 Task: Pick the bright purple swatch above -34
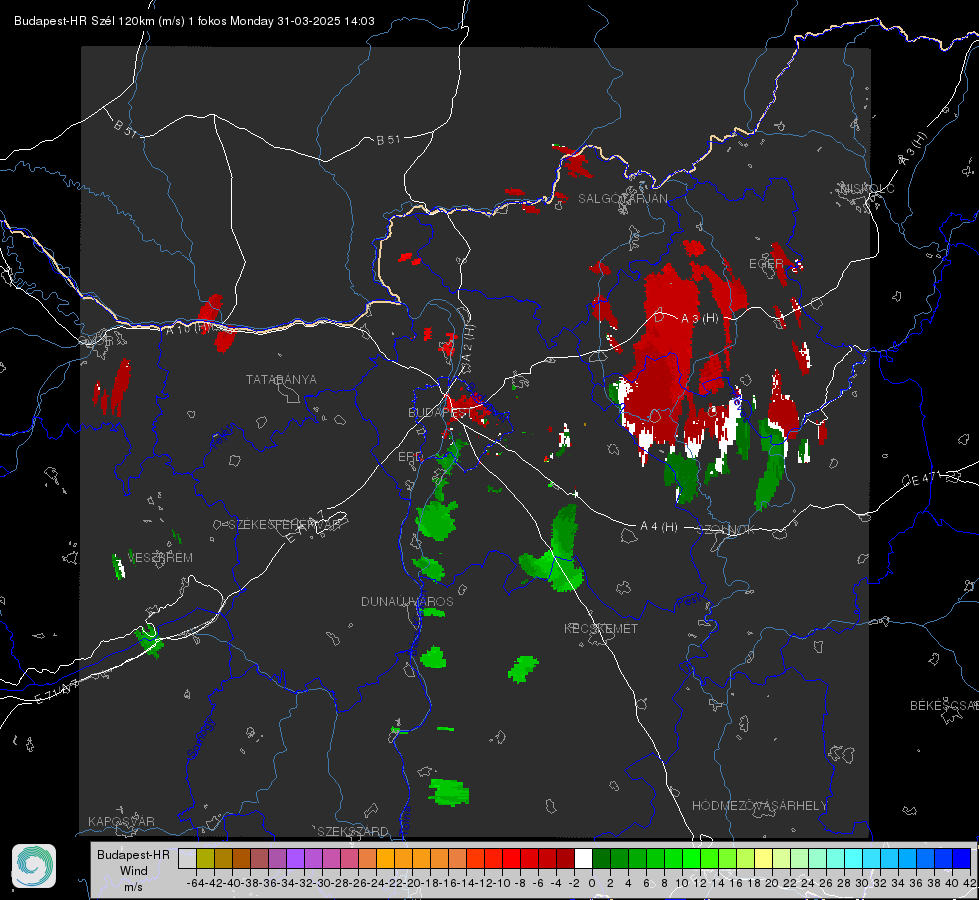pos(295,858)
